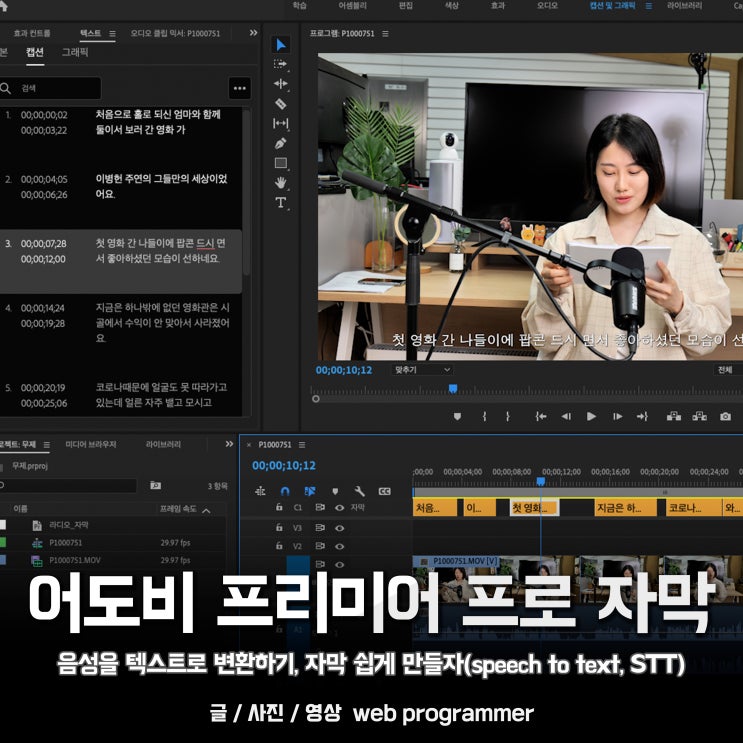This screenshot has height=743, width=743.
Task: Toggle sync lock on V3 track
Action: point(320,527)
